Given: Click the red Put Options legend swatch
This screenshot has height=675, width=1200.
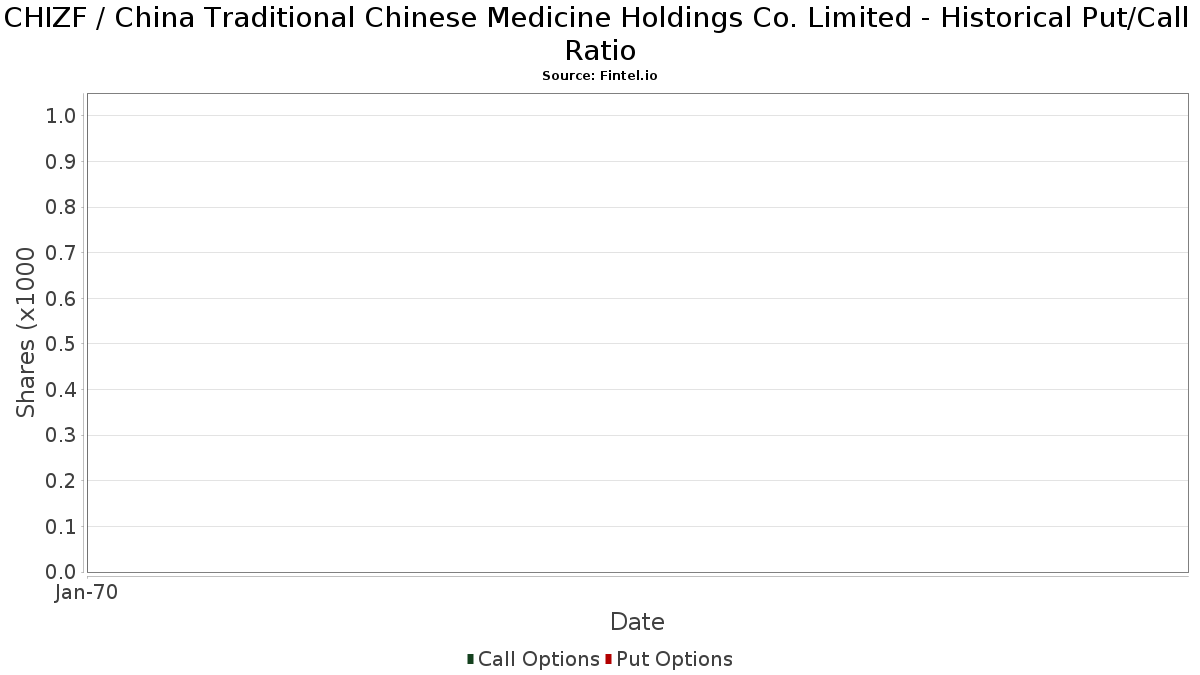Looking at the screenshot, I should (x=608, y=659).
